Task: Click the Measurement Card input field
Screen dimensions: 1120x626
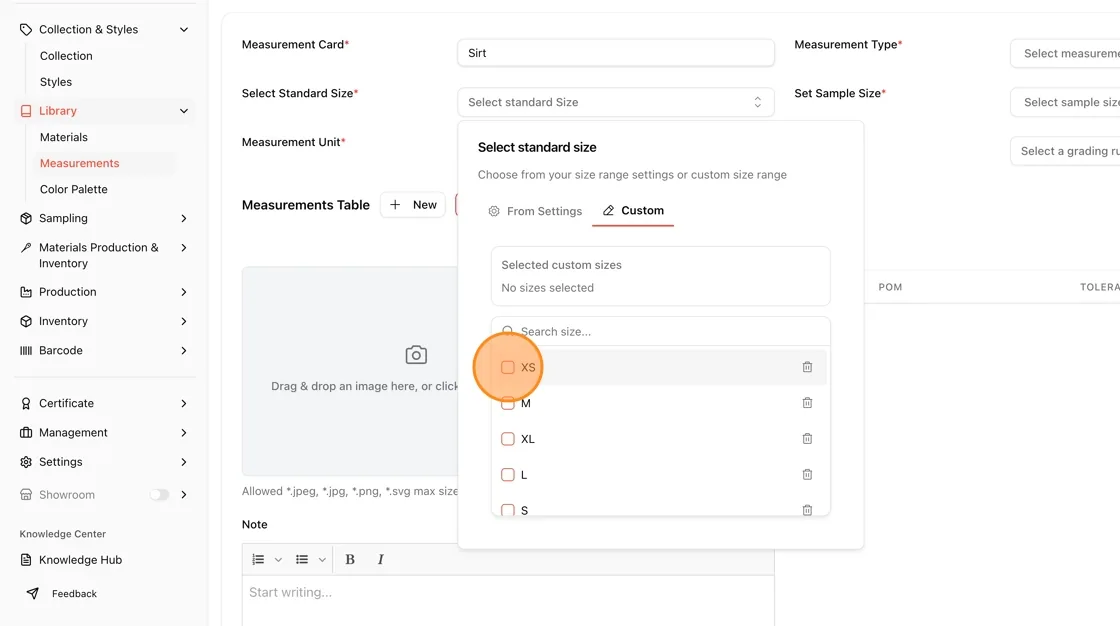Action: pyautogui.click(x=616, y=53)
